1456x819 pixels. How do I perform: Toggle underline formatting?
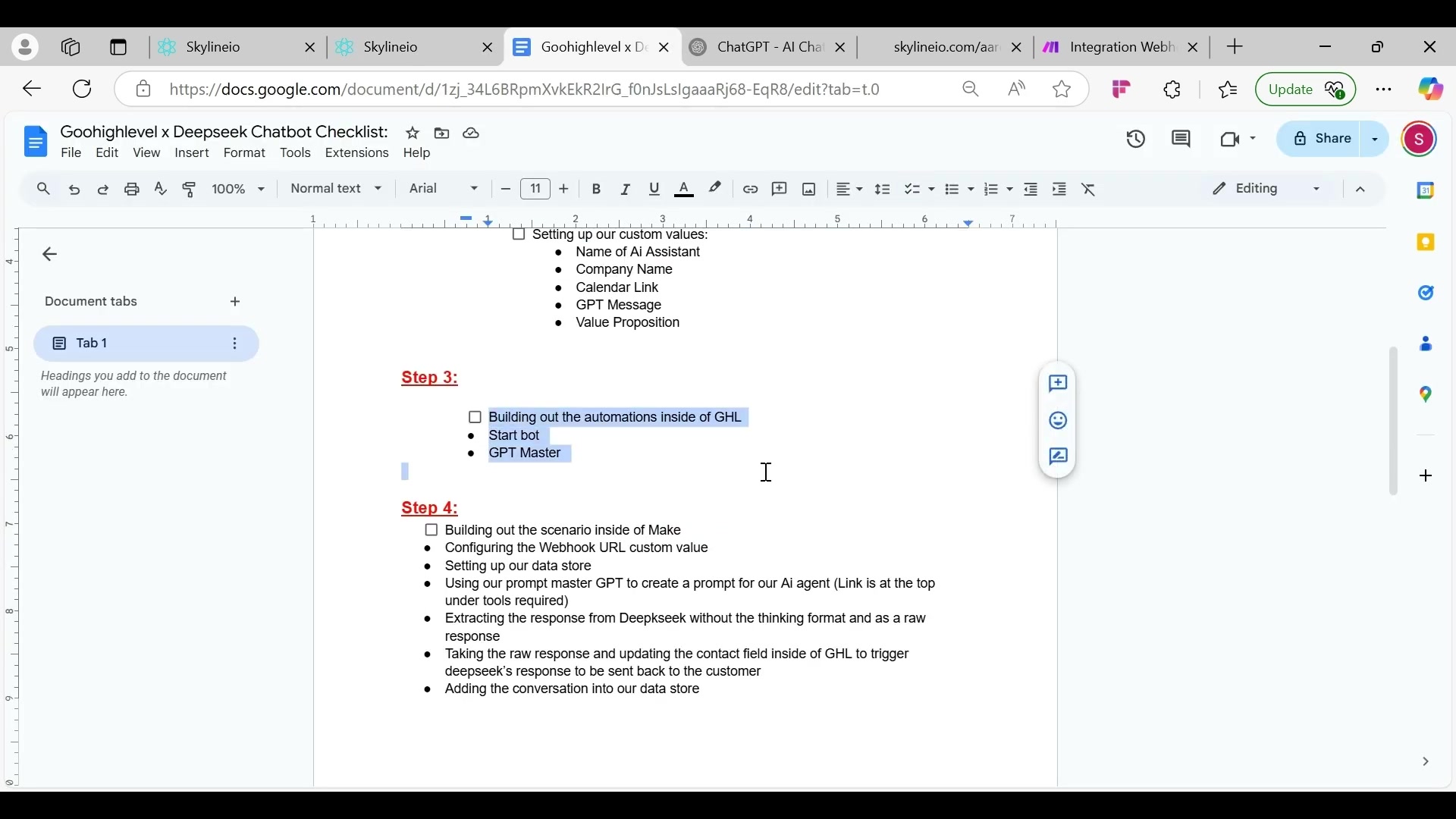(x=655, y=190)
